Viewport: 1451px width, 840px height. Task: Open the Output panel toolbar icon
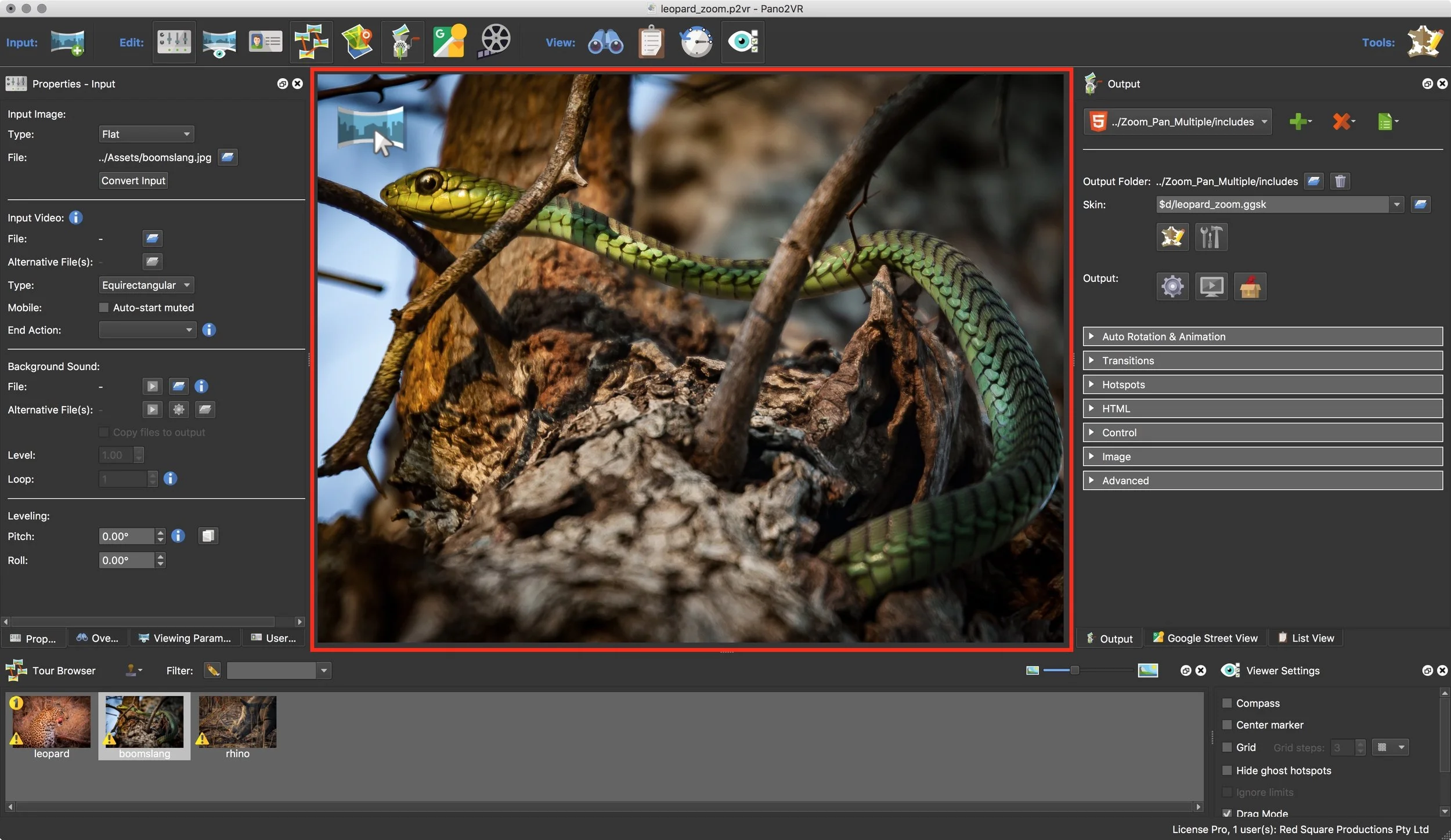(x=403, y=42)
